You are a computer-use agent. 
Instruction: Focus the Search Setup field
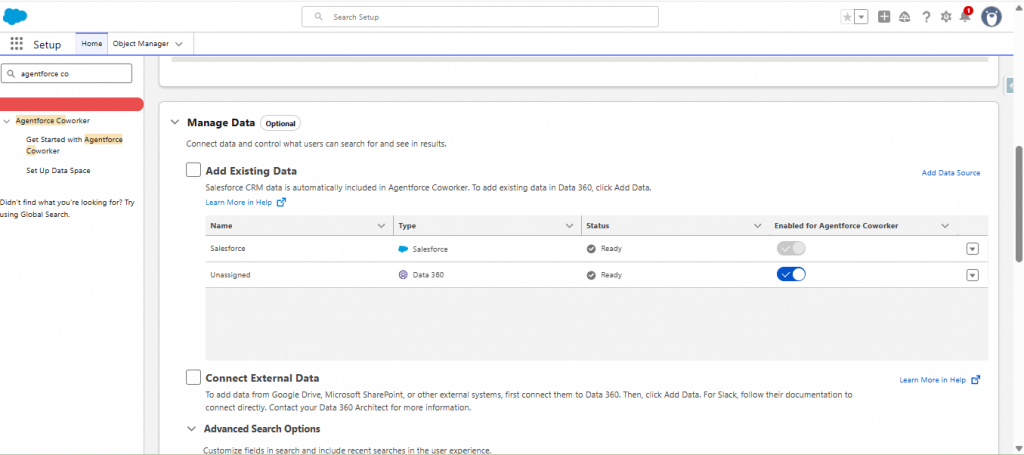pyautogui.click(x=480, y=17)
